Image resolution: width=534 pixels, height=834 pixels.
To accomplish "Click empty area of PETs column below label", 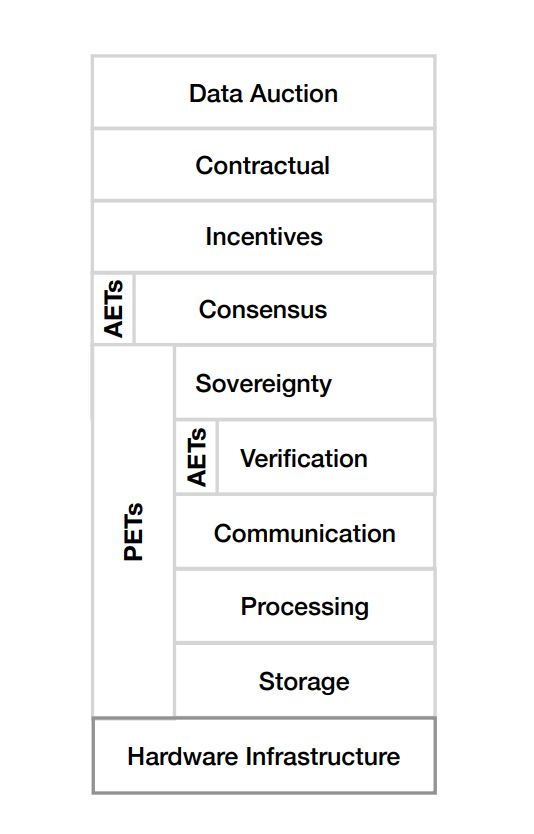I will 134,638.
